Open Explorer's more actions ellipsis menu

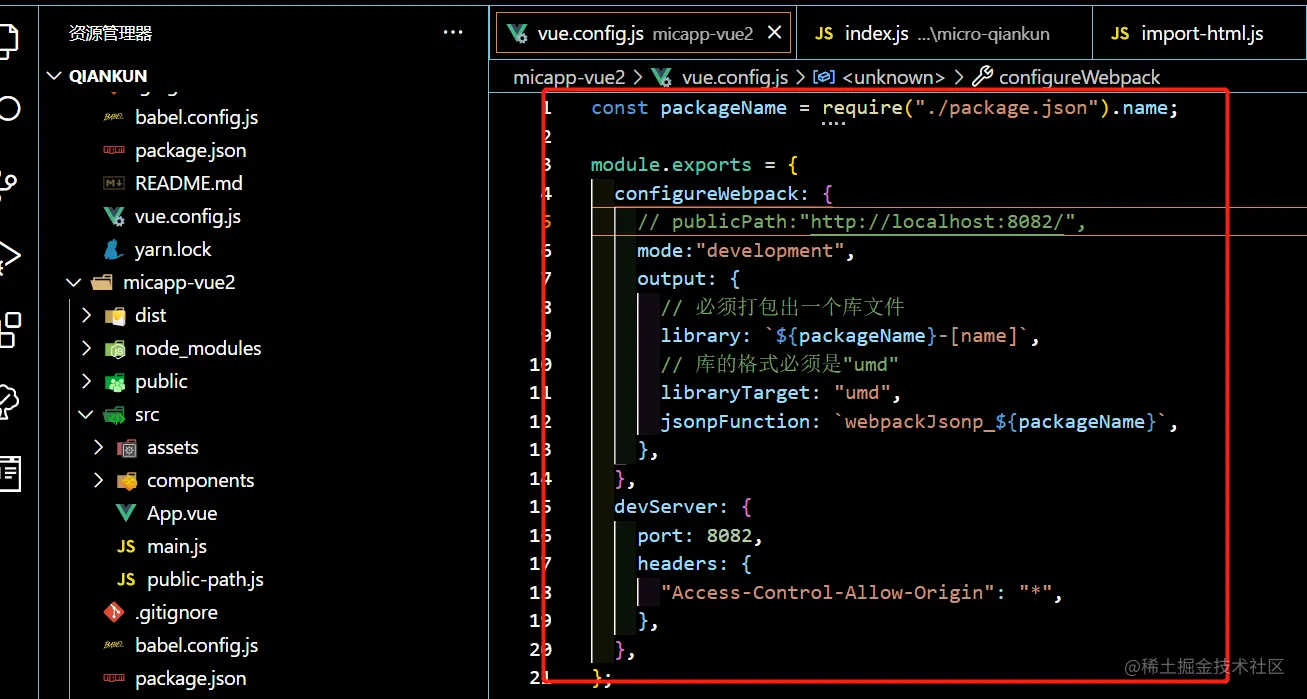[453, 33]
